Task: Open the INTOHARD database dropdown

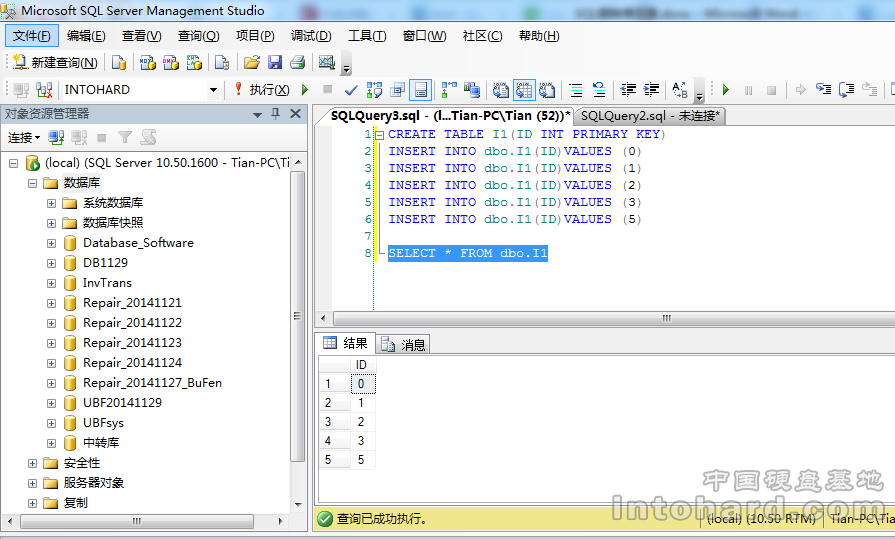Action: pyautogui.click(x=213, y=90)
